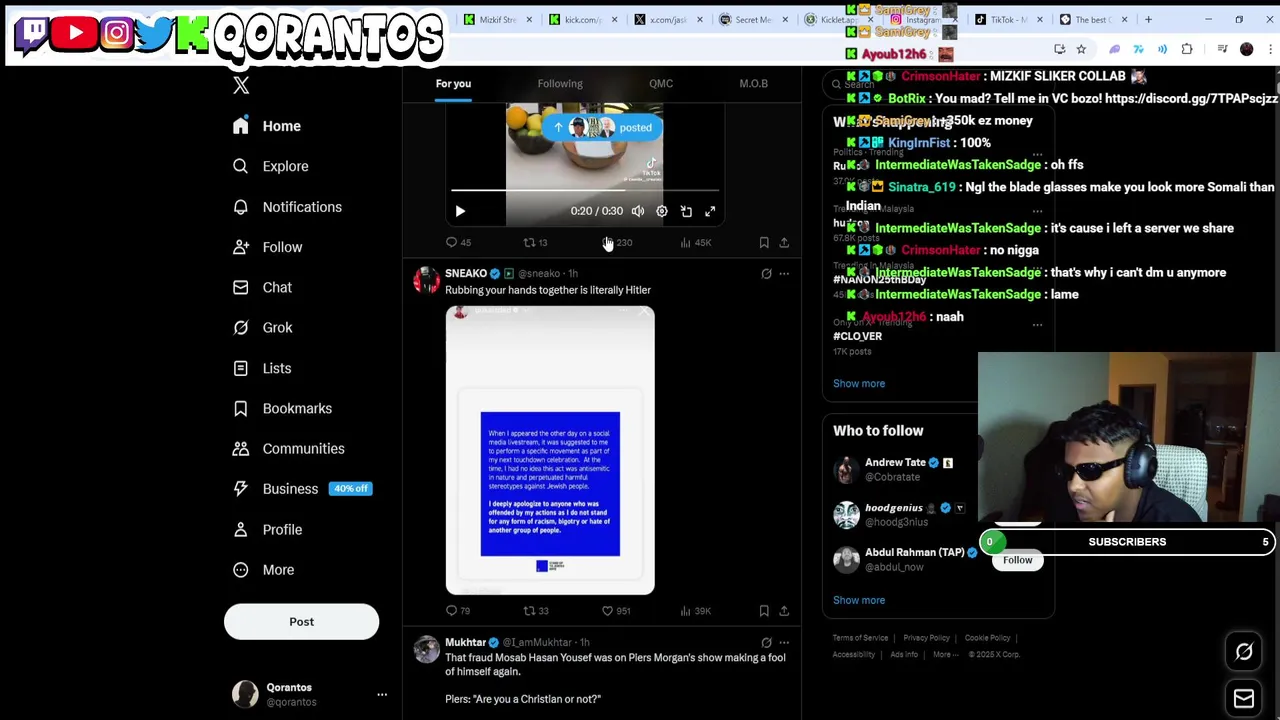1280x720 pixels.
Task: Follow Abdul Rahman (TAP)
Action: (x=1017, y=560)
